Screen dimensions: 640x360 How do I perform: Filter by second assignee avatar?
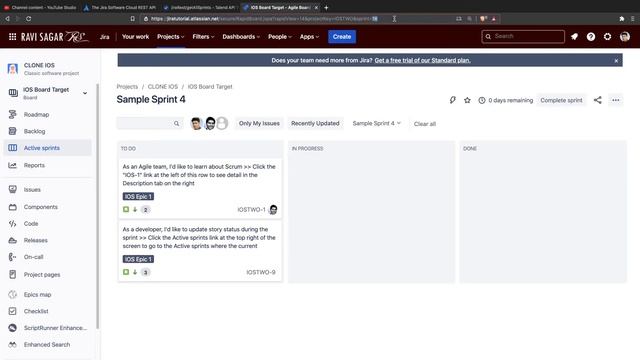coord(210,123)
